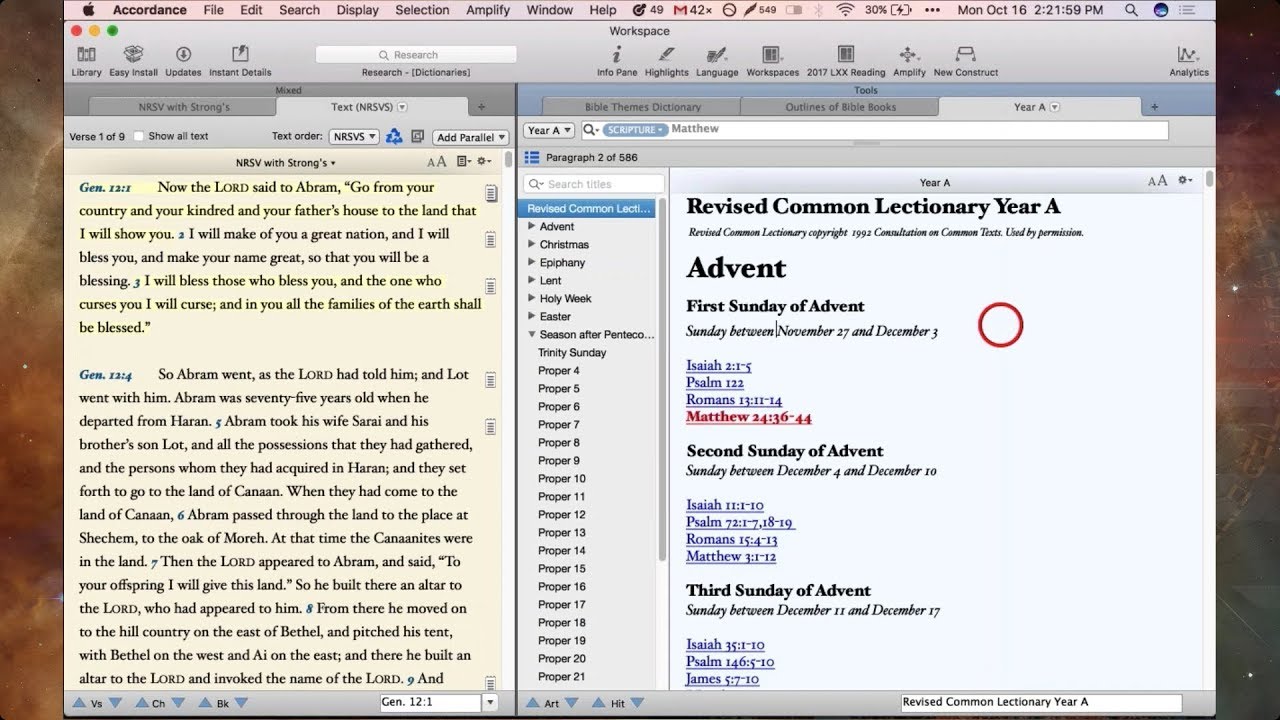1280x720 pixels.
Task: Go to next book with Bk down arrow
Action: coord(243,703)
